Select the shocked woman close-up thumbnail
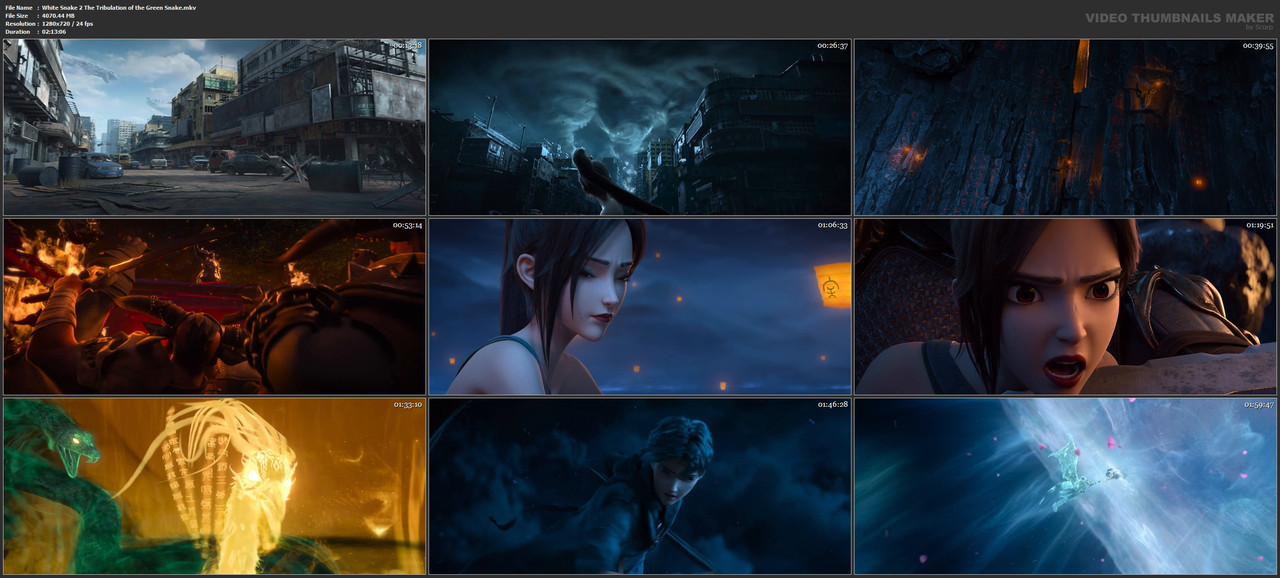Screen dimensions: 1280x578 pyautogui.click(x=1065, y=306)
